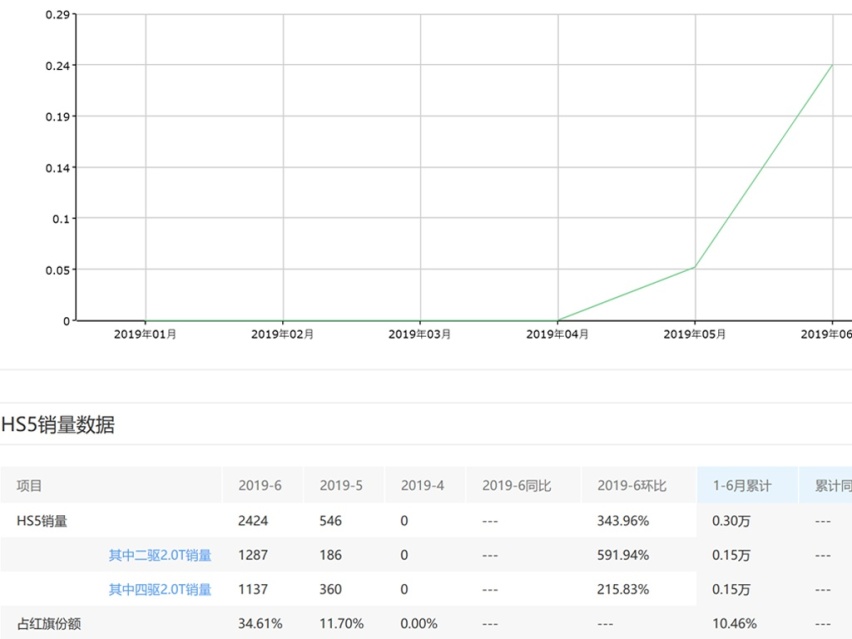Image resolution: width=852 pixels, height=639 pixels.
Task: Open the 其中二驱2.0T销量 link
Action: 160,555
